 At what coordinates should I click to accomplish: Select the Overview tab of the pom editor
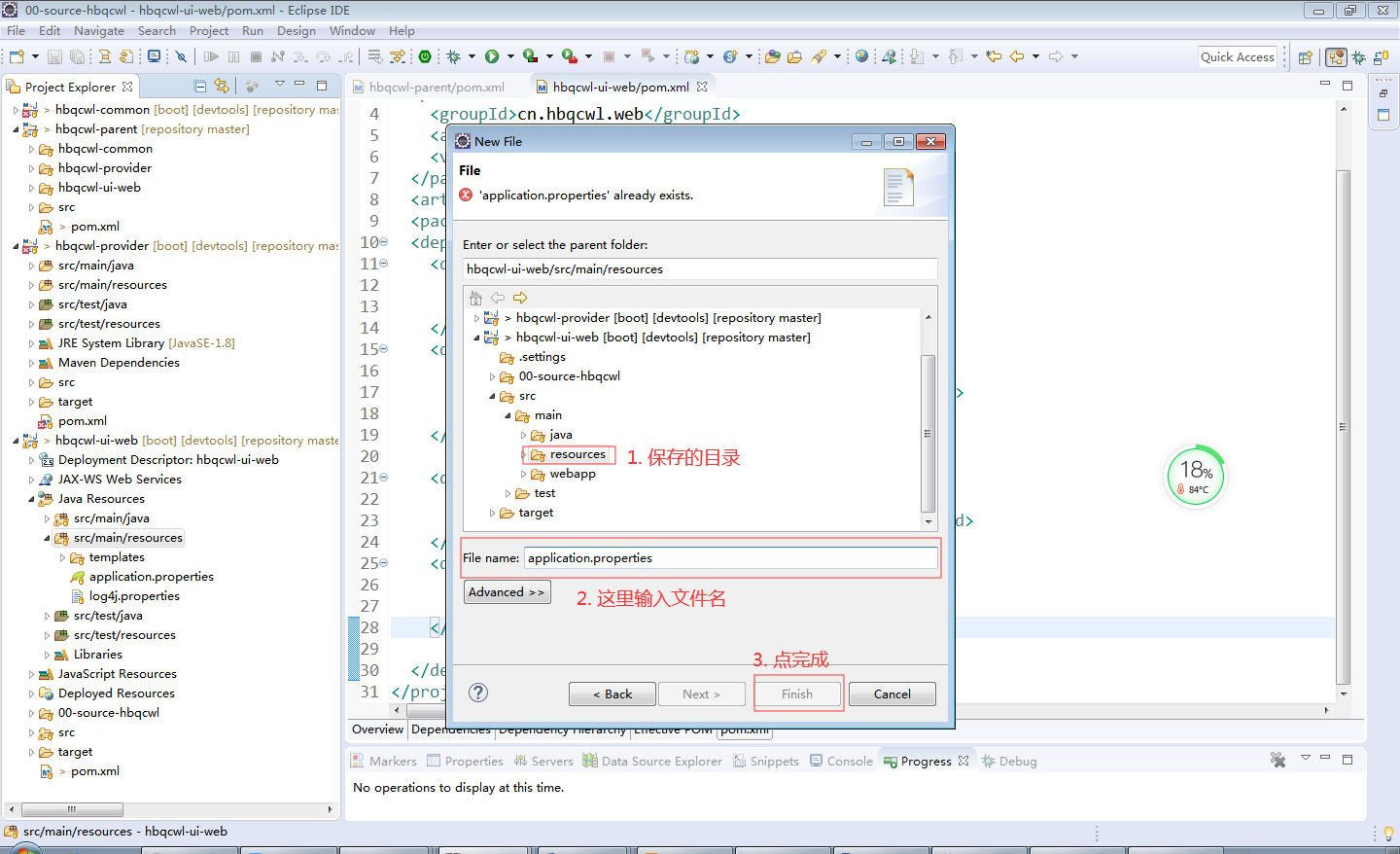(377, 729)
